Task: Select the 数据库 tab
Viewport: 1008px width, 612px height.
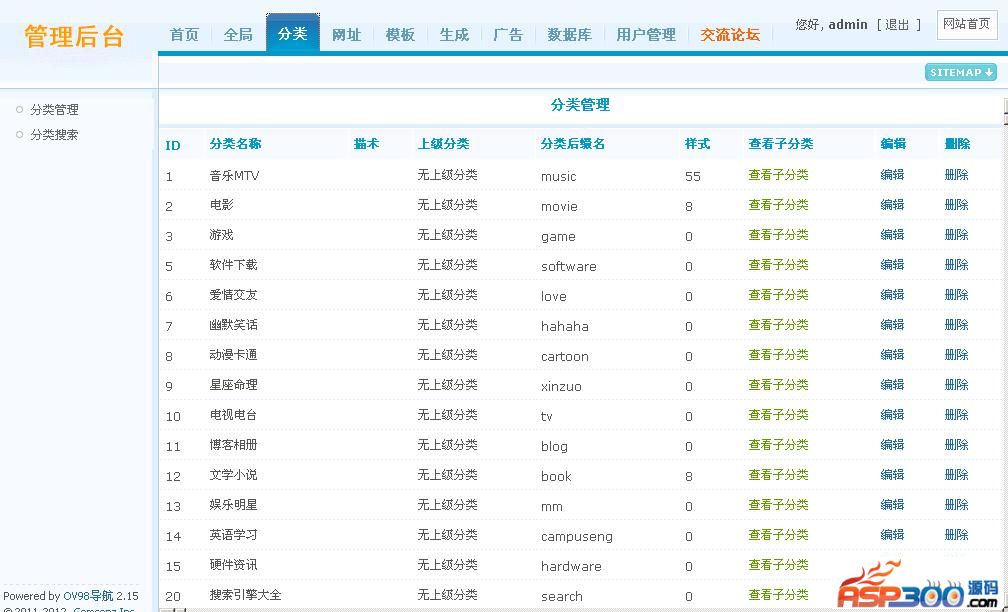Action: click(569, 35)
